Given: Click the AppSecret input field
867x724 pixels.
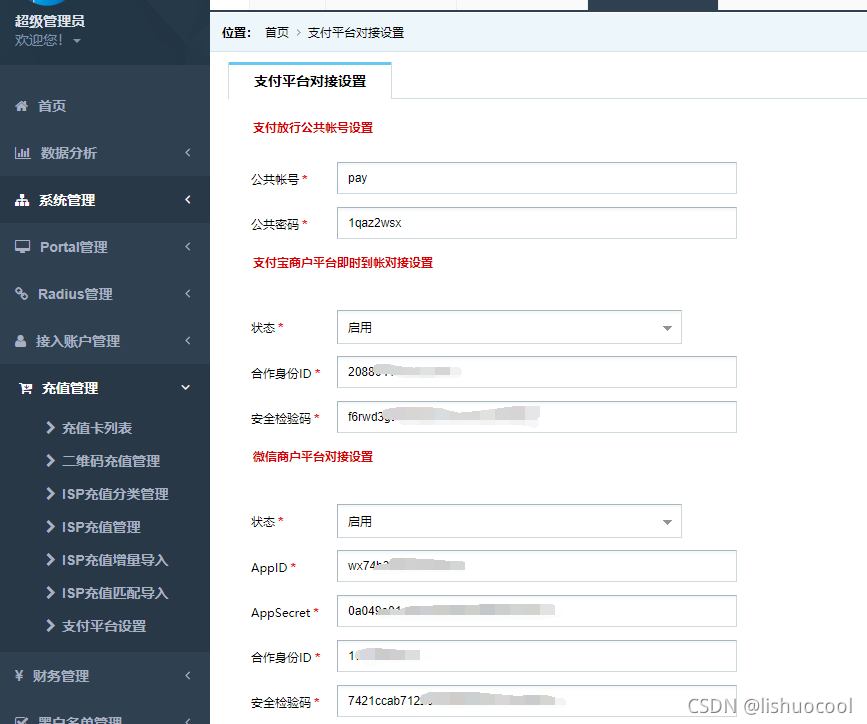Looking at the screenshot, I should [537, 611].
